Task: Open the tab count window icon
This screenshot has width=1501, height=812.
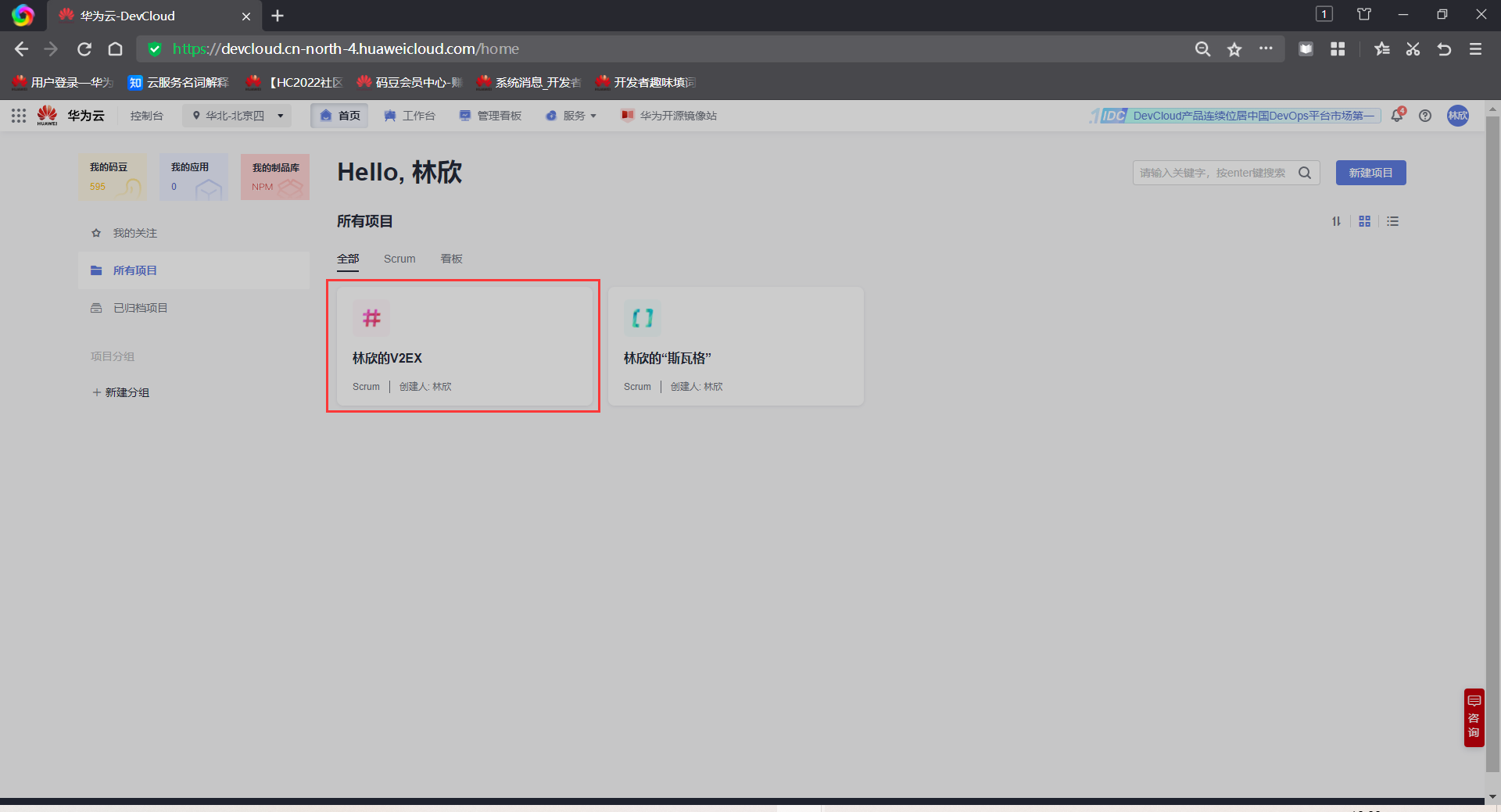Action: click(1324, 14)
